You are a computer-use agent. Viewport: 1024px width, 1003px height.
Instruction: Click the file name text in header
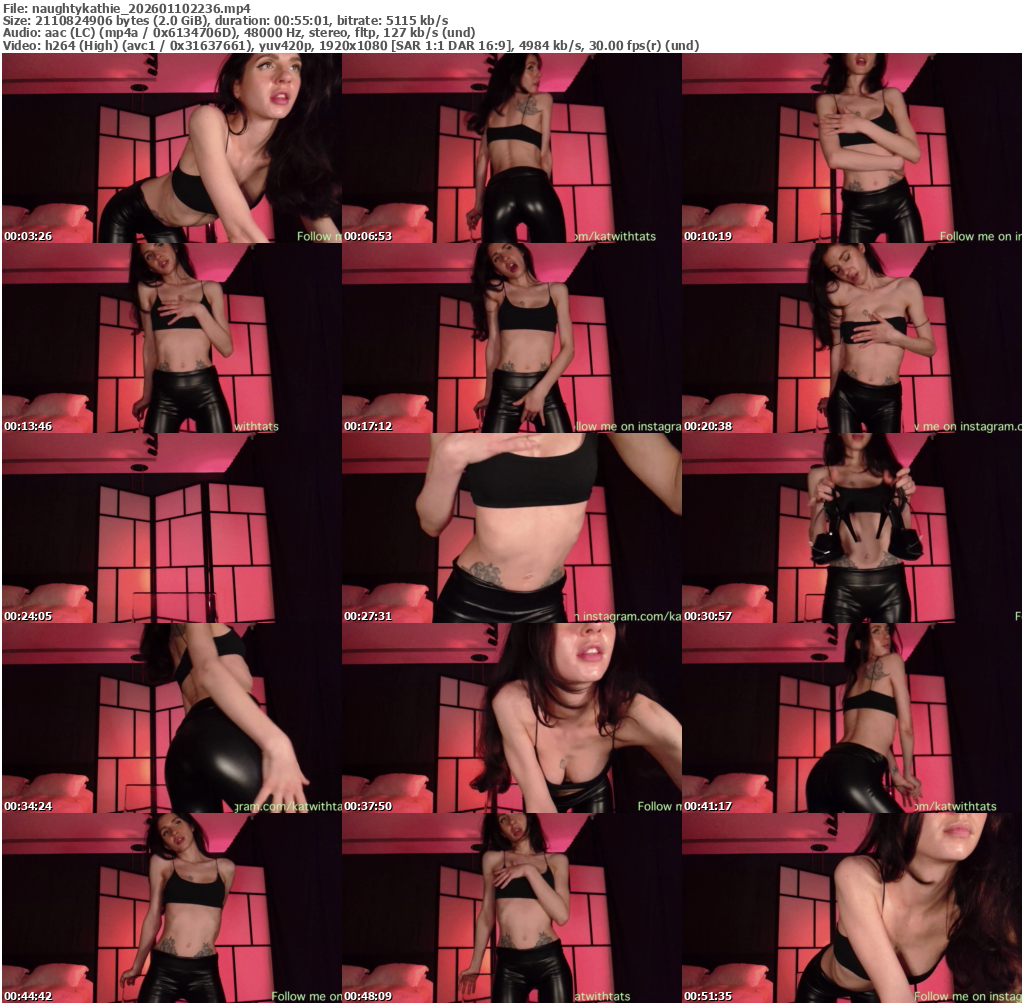126,8
